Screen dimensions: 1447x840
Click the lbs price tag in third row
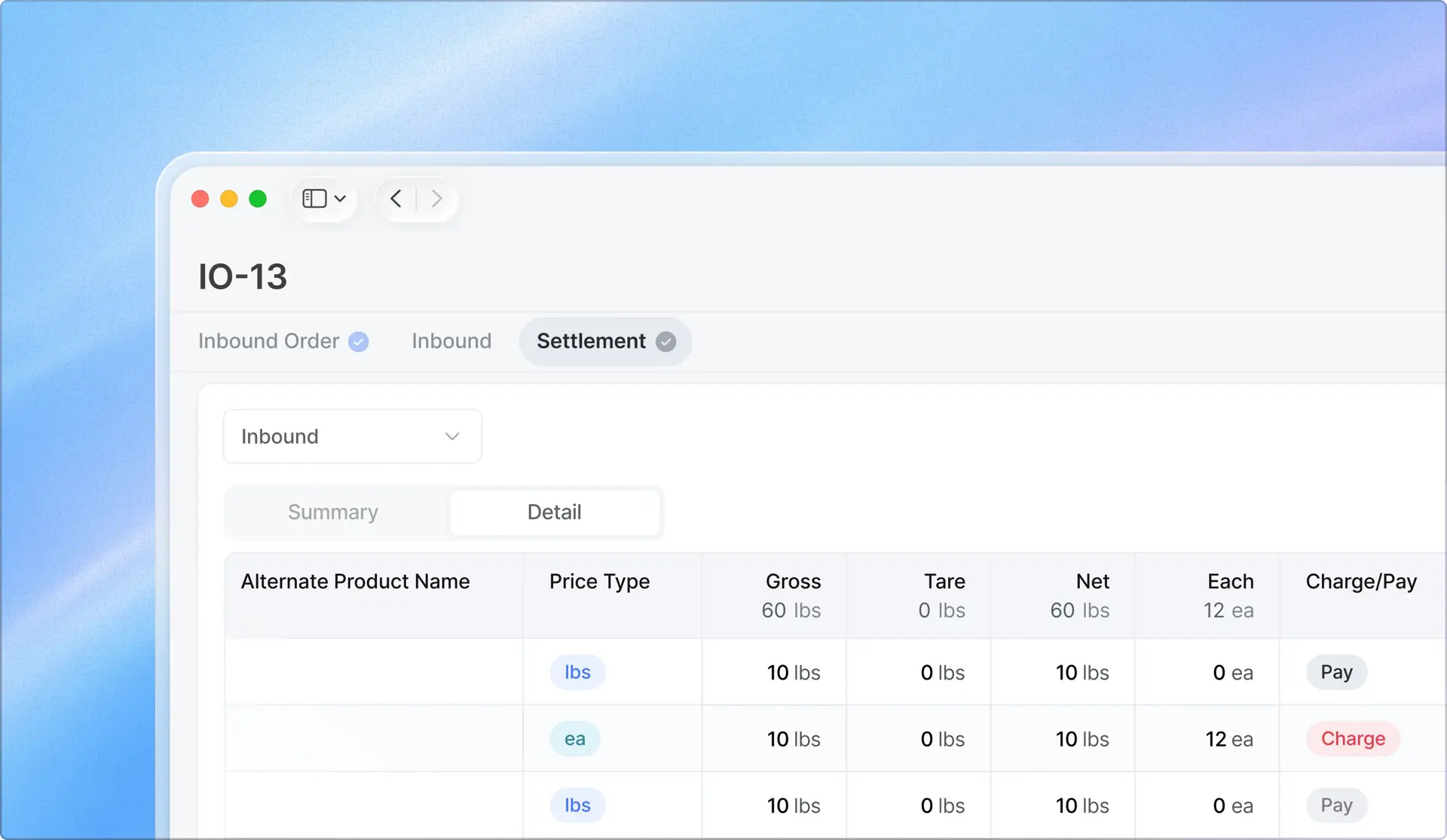577,805
